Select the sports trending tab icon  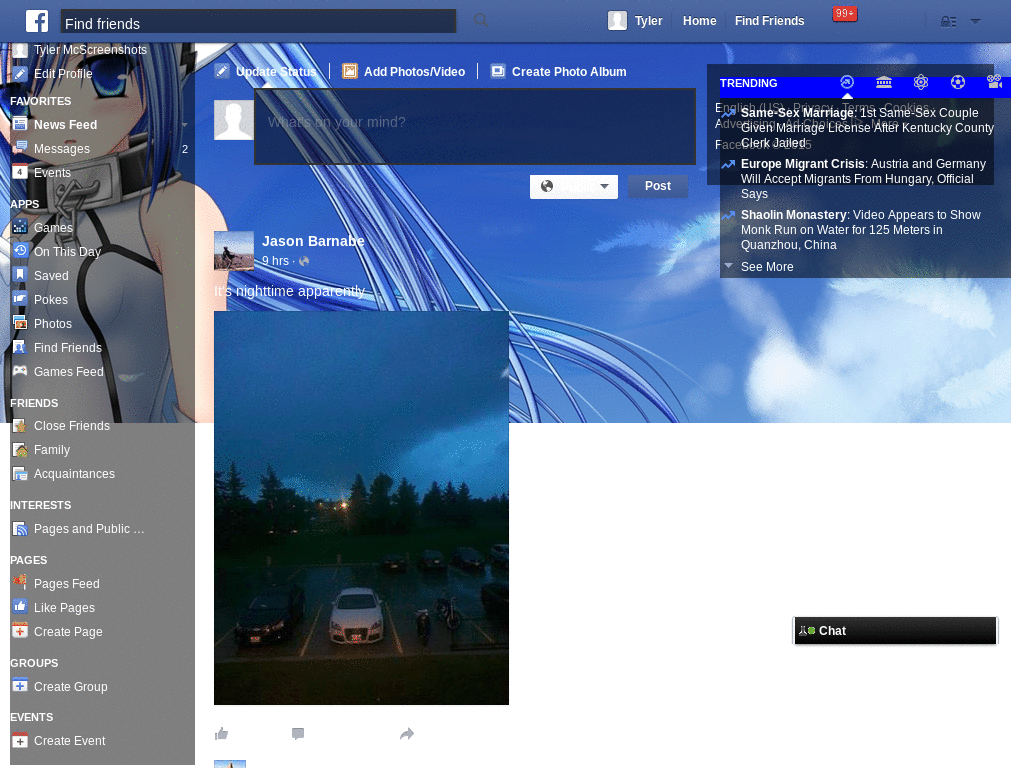click(957, 82)
